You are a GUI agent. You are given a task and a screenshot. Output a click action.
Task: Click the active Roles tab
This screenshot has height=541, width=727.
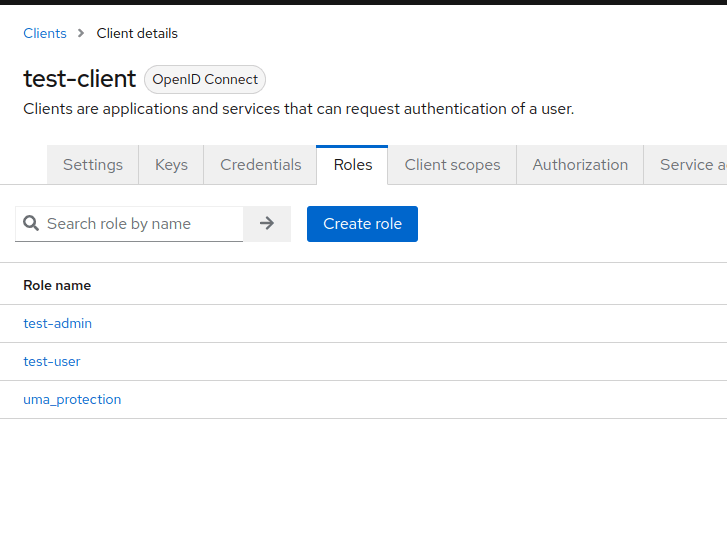pos(352,165)
